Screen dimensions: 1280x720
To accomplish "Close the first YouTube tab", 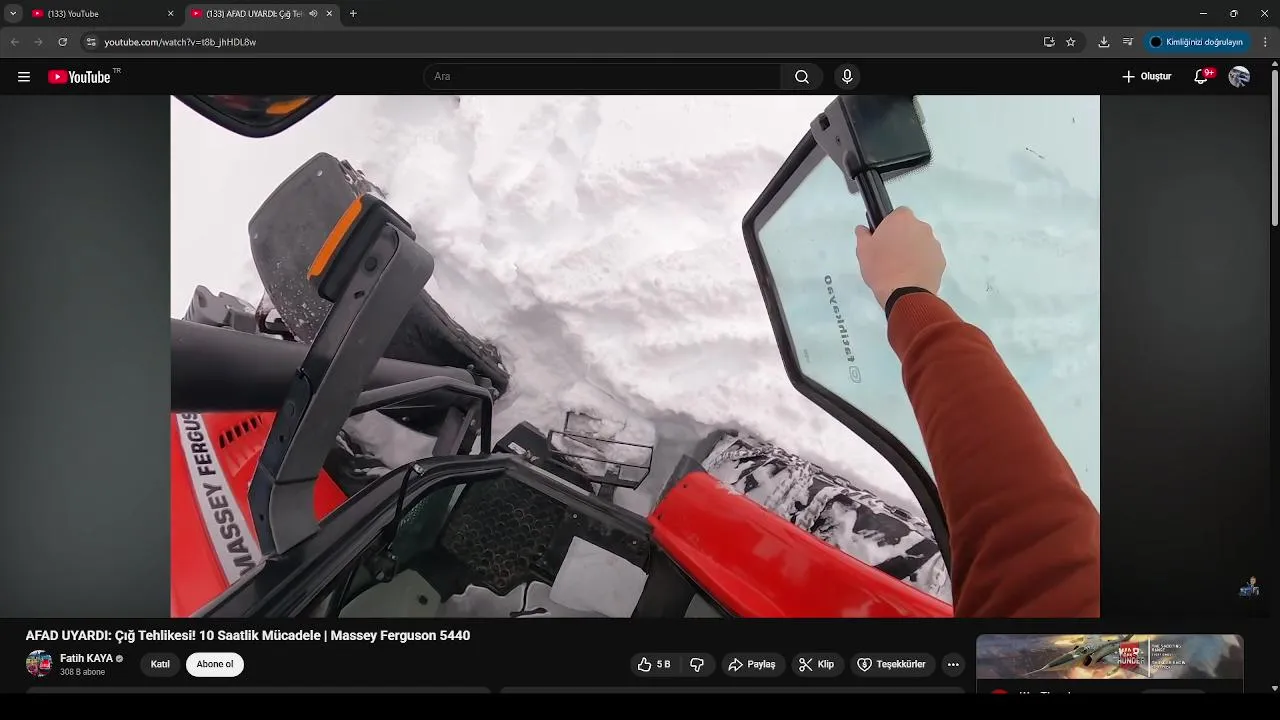I will [170, 14].
